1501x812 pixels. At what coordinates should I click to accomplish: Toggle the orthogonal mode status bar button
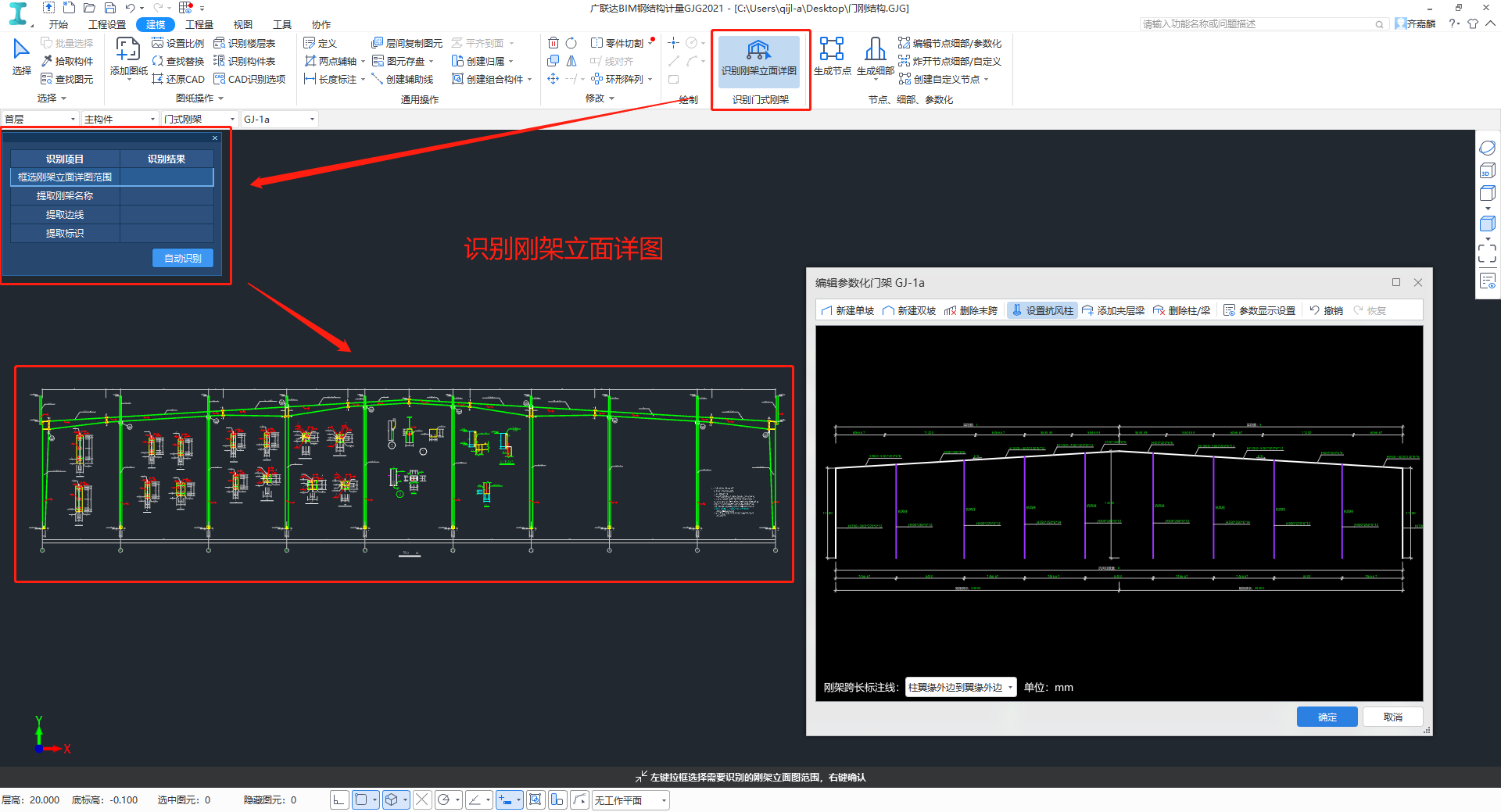(x=339, y=799)
